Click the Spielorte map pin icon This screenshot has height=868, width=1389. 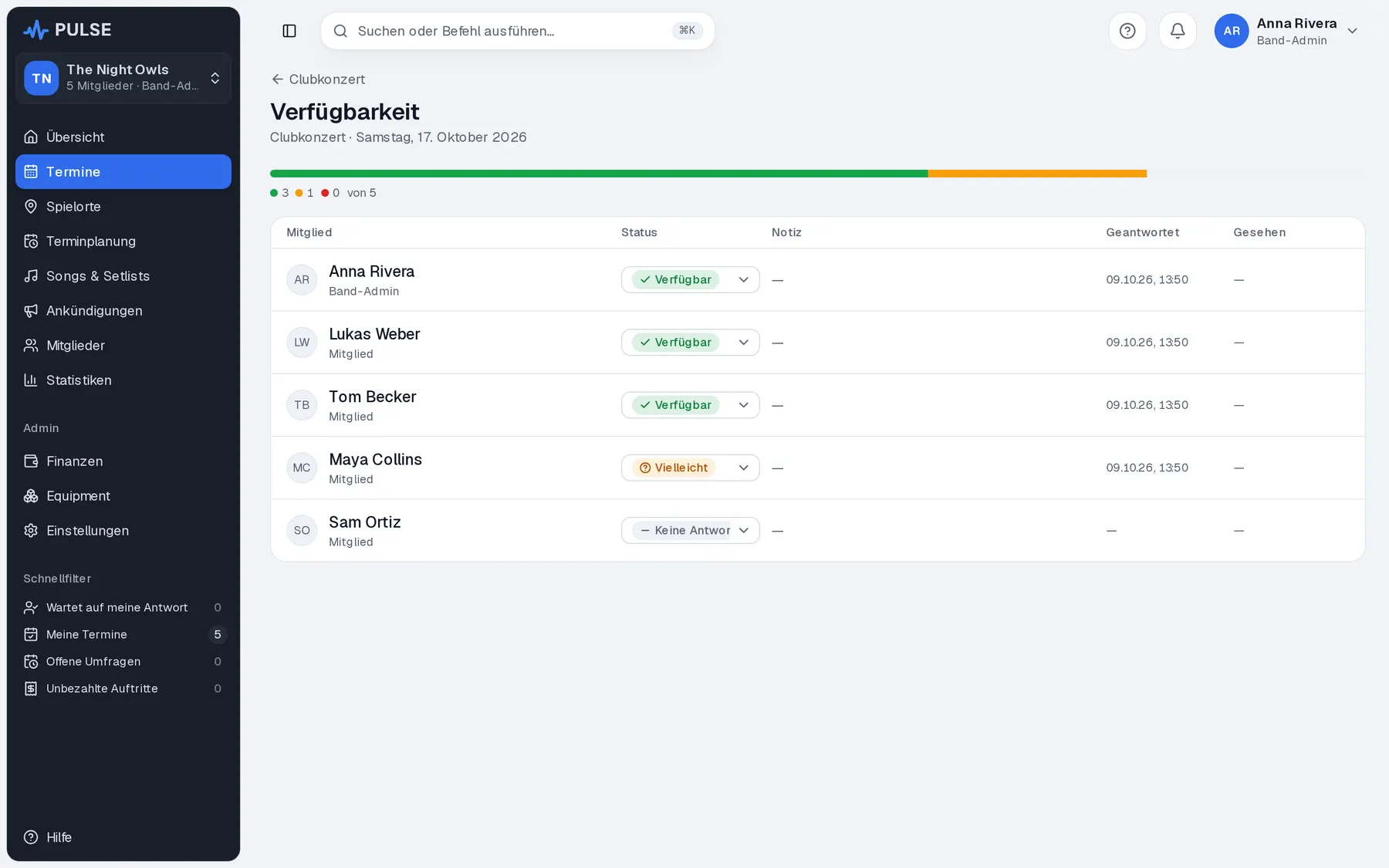(x=31, y=206)
